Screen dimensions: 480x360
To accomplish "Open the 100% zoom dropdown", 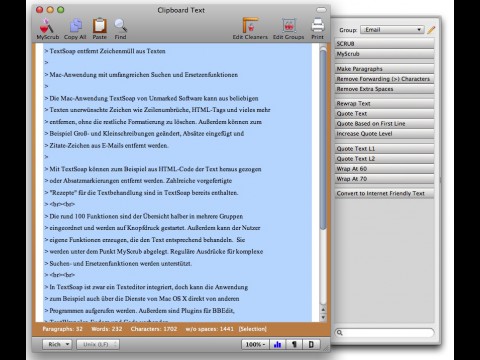I will [x=255, y=344].
